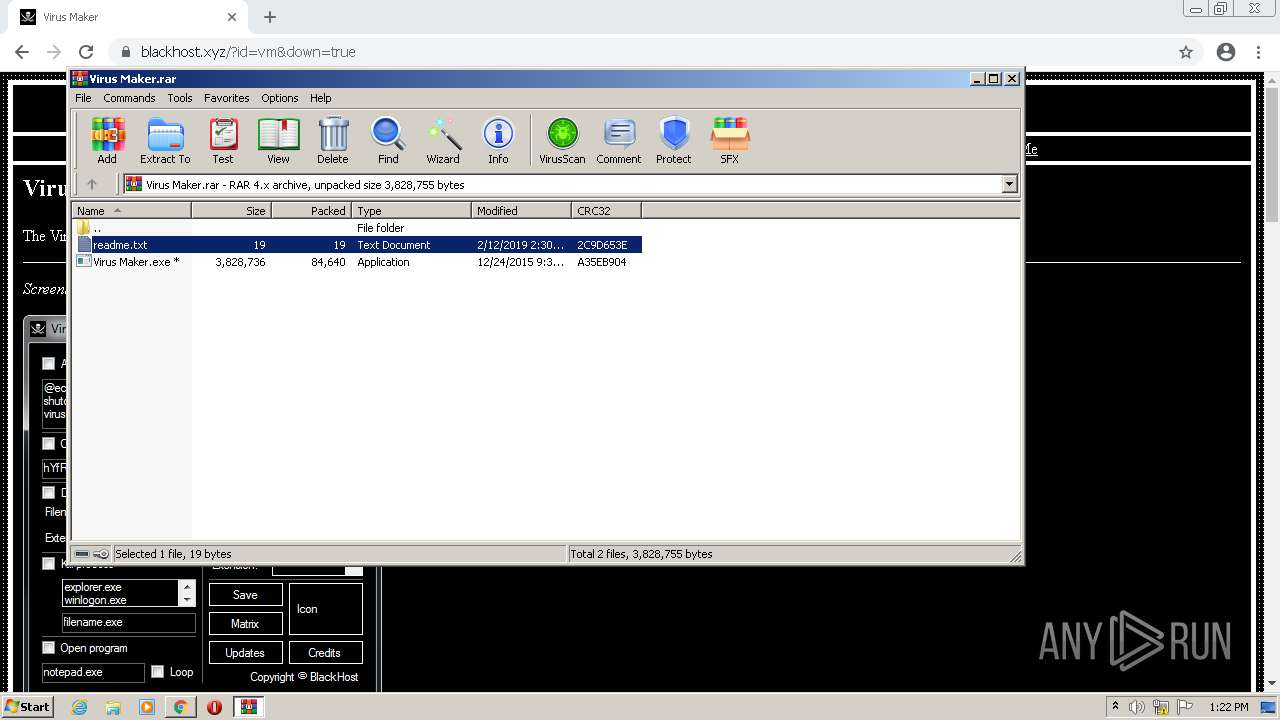
Task: Open Opera from the taskbar
Action: coord(214,707)
